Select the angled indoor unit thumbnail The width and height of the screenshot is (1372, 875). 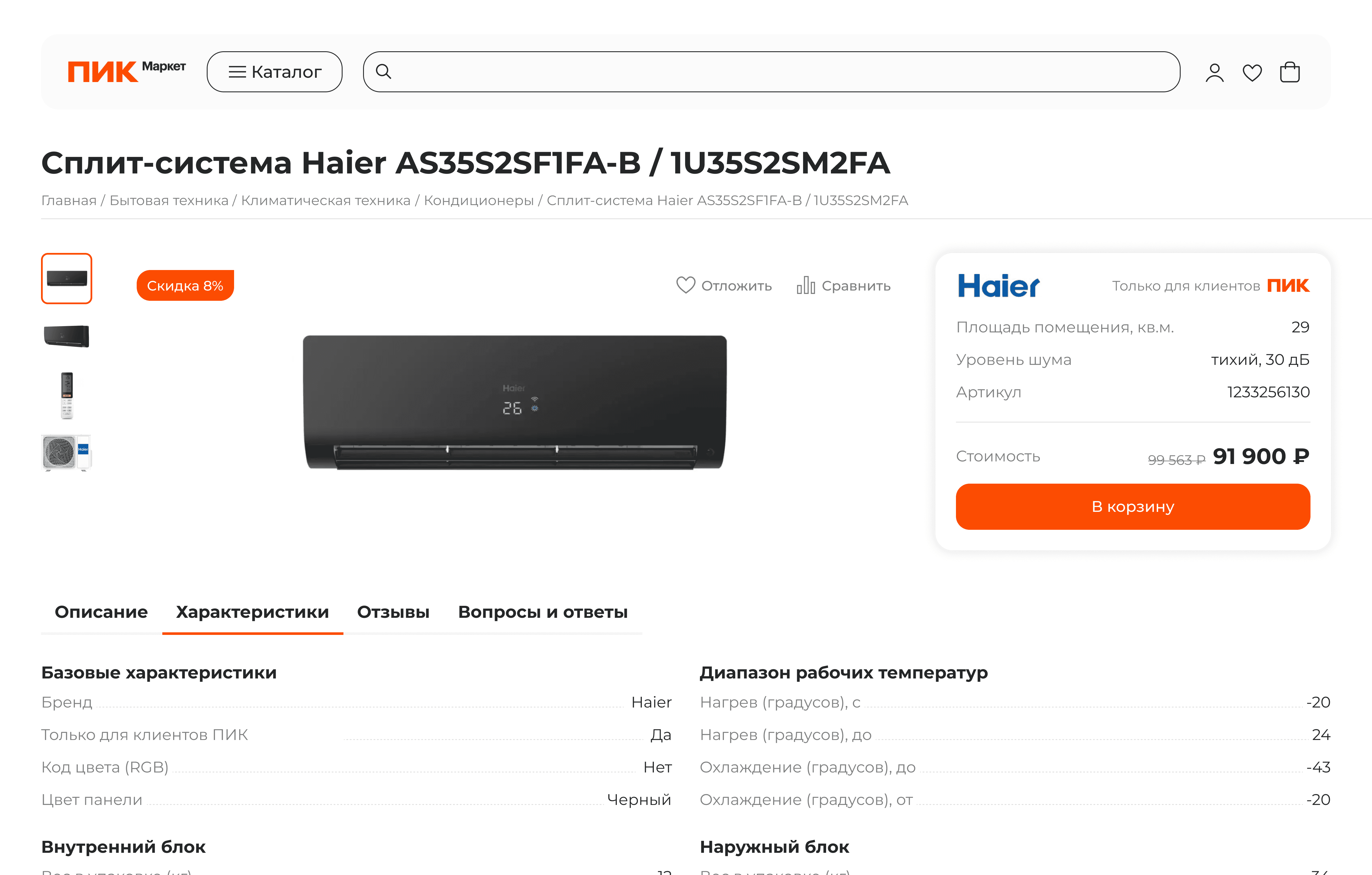(67, 336)
